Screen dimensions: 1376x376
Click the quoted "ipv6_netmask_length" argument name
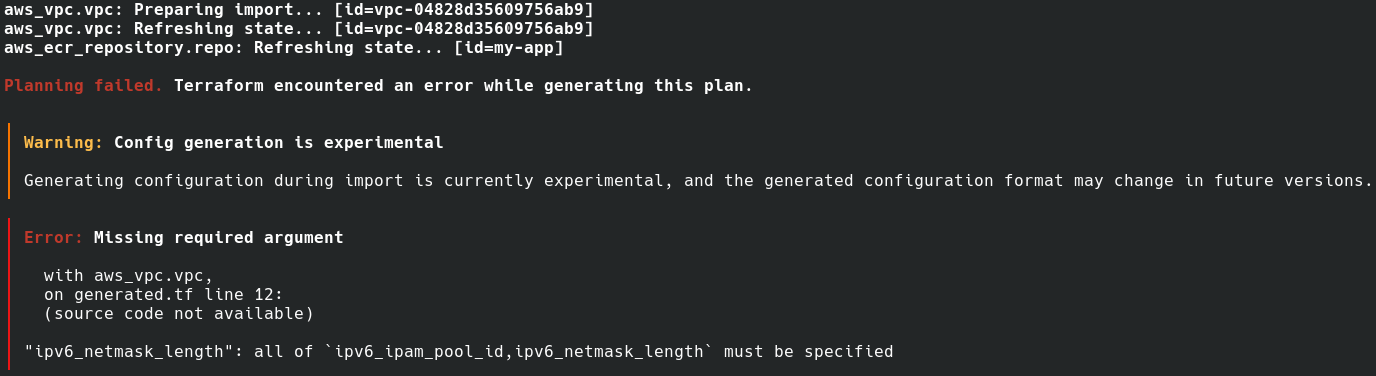(x=129, y=352)
